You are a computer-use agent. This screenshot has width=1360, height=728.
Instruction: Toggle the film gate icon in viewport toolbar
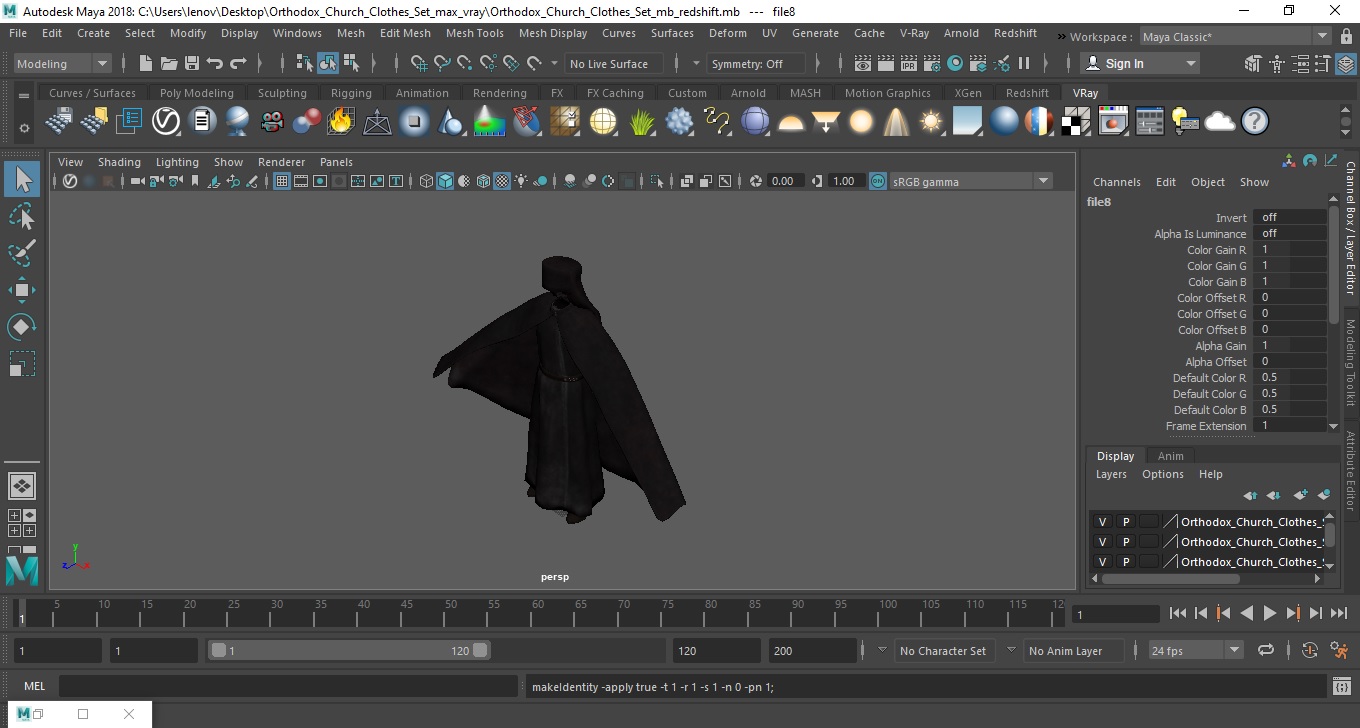point(300,181)
